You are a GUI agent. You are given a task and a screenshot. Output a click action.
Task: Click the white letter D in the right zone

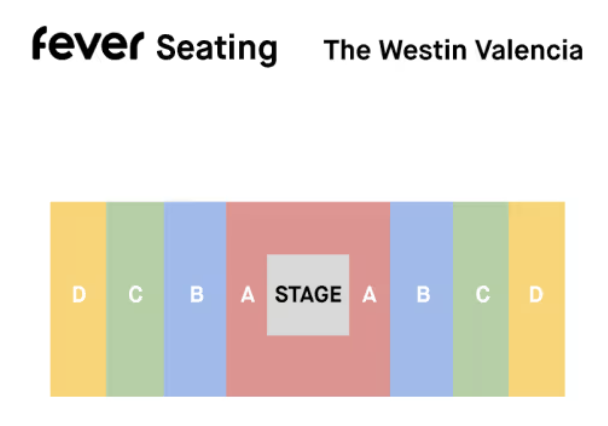(536, 295)
